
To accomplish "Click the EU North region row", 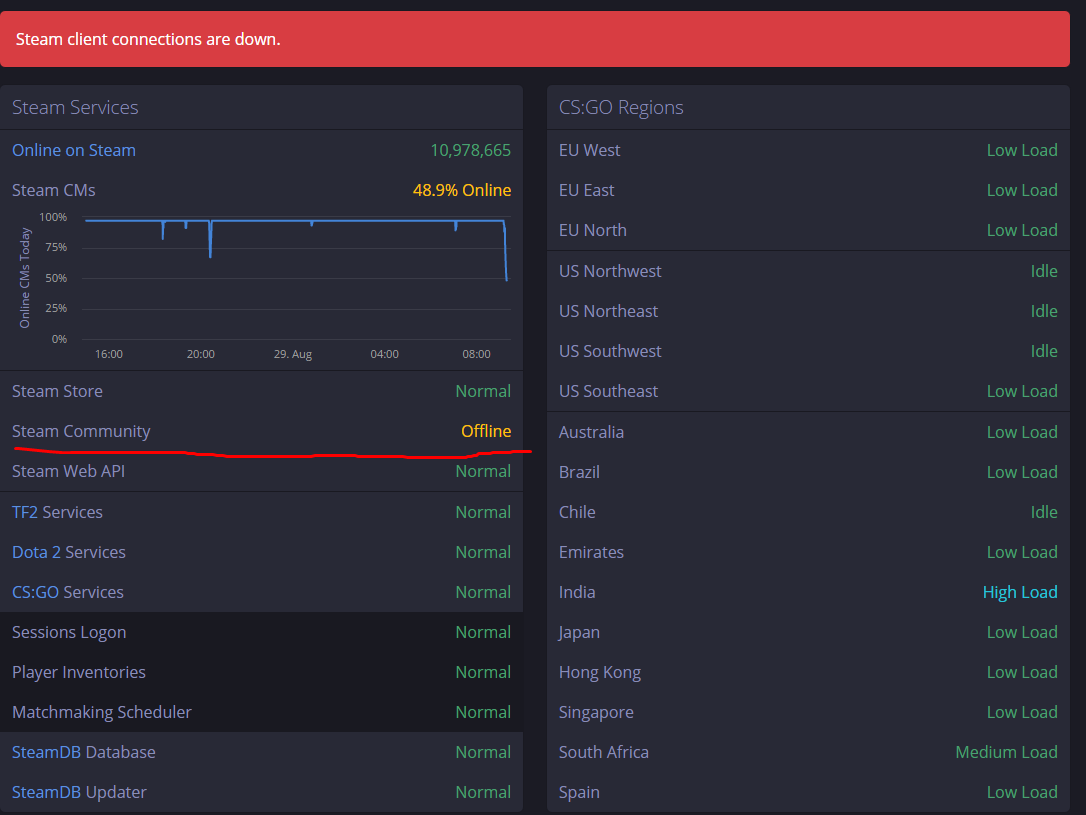I will (808, 231).
